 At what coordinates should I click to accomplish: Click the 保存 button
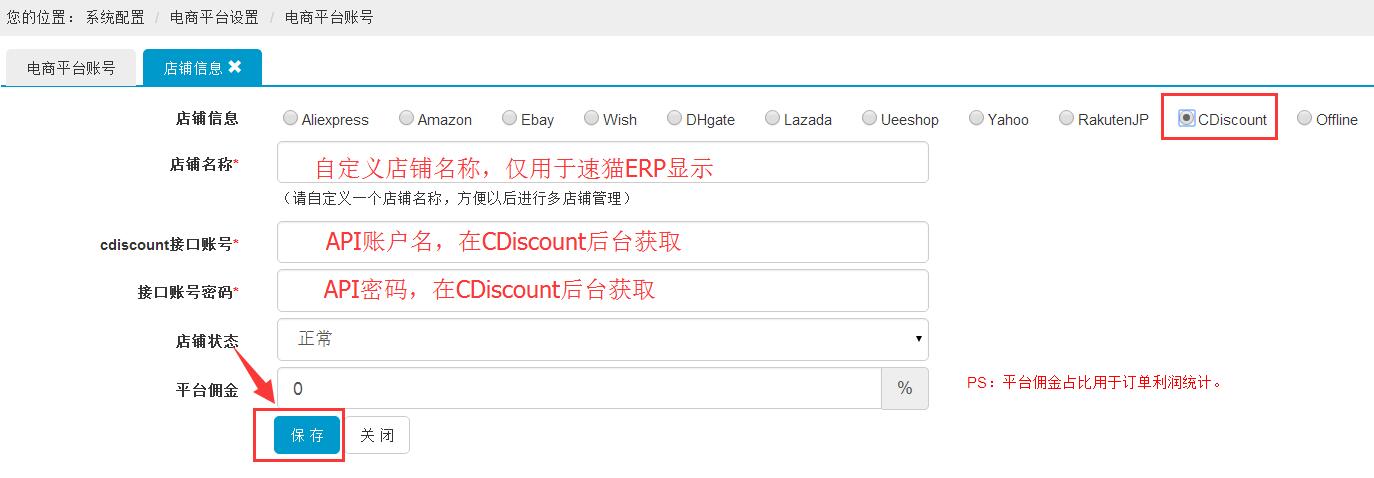tap(307, 435)
